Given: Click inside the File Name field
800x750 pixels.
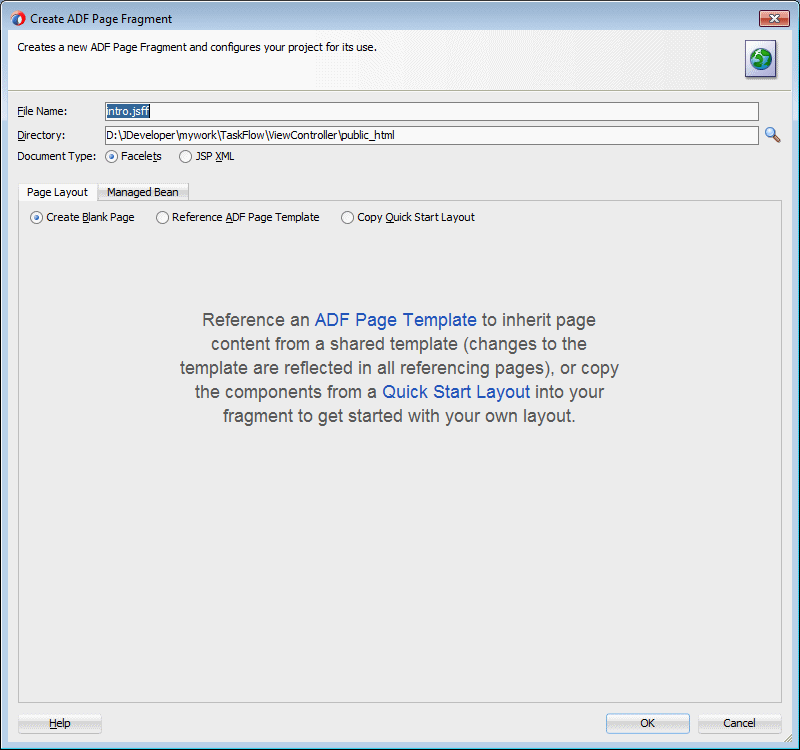Looking at the screenshot, I should pyautogui.click(x=432, y=111).
